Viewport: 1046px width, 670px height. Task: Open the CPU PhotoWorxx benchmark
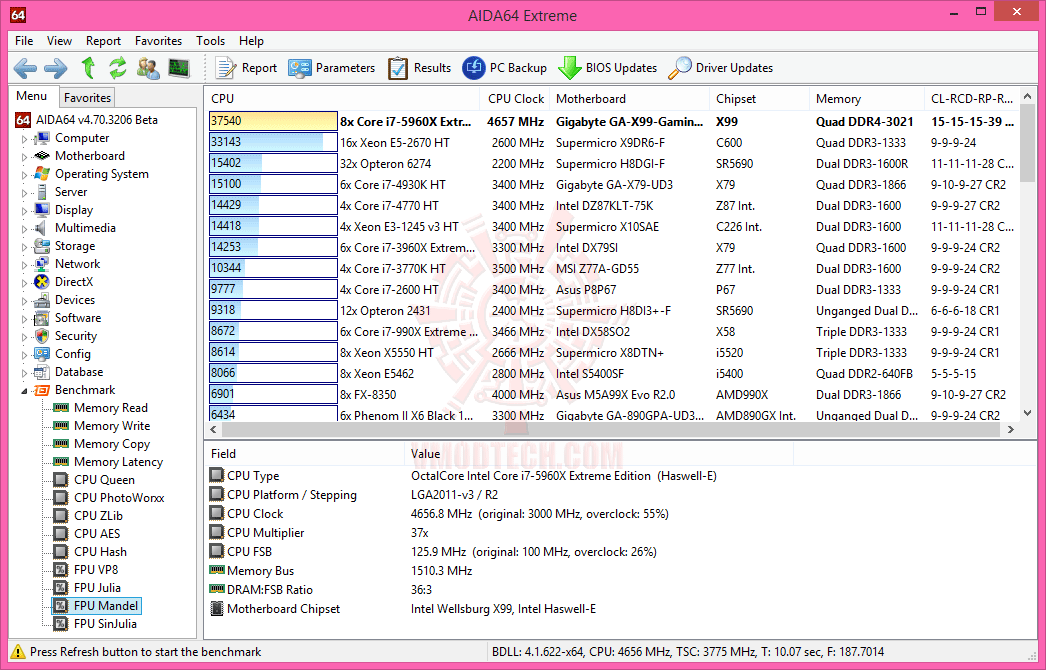(x=119, y=498)
